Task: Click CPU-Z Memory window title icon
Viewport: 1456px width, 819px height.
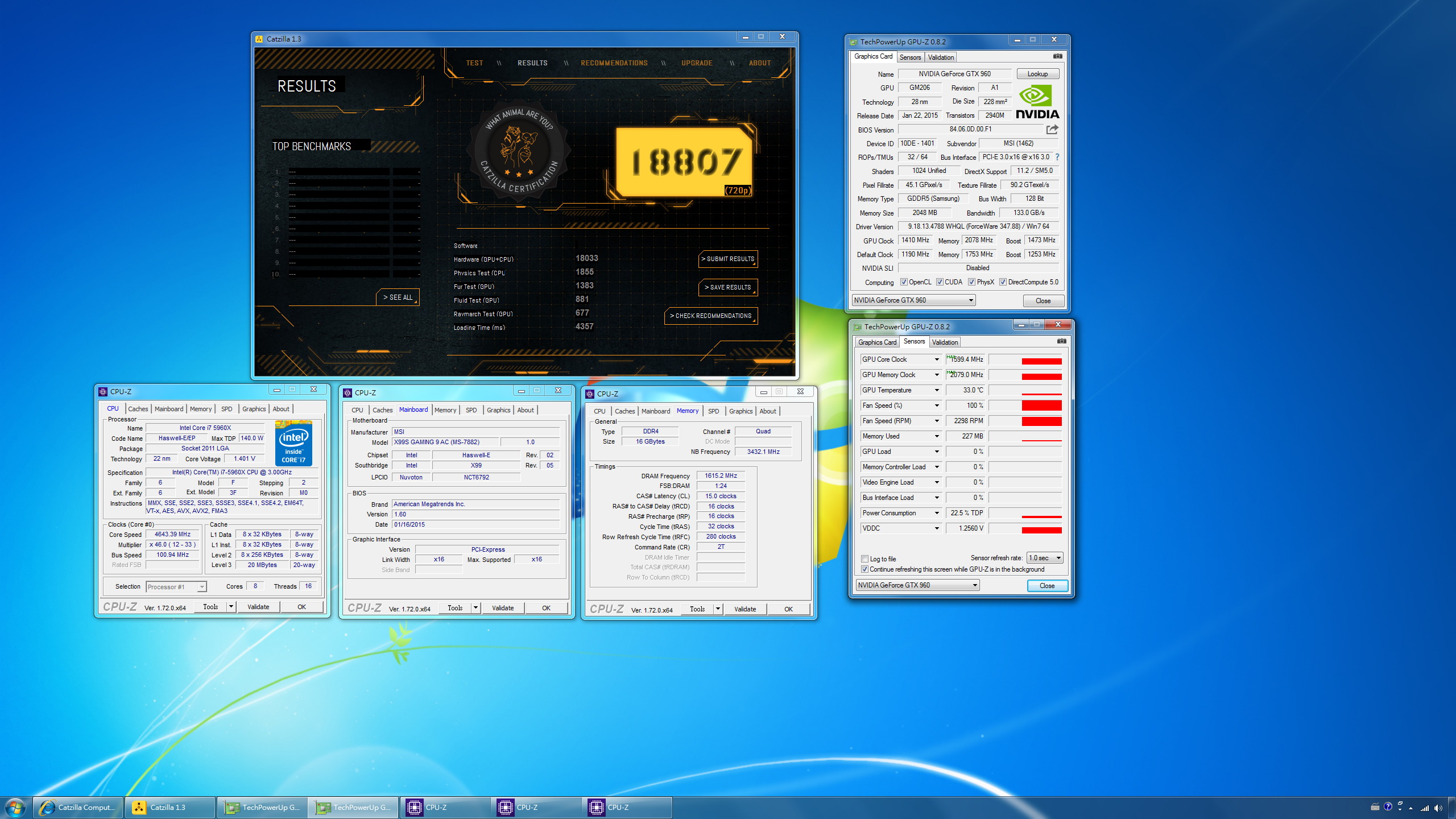Action: tap(590, 394)
